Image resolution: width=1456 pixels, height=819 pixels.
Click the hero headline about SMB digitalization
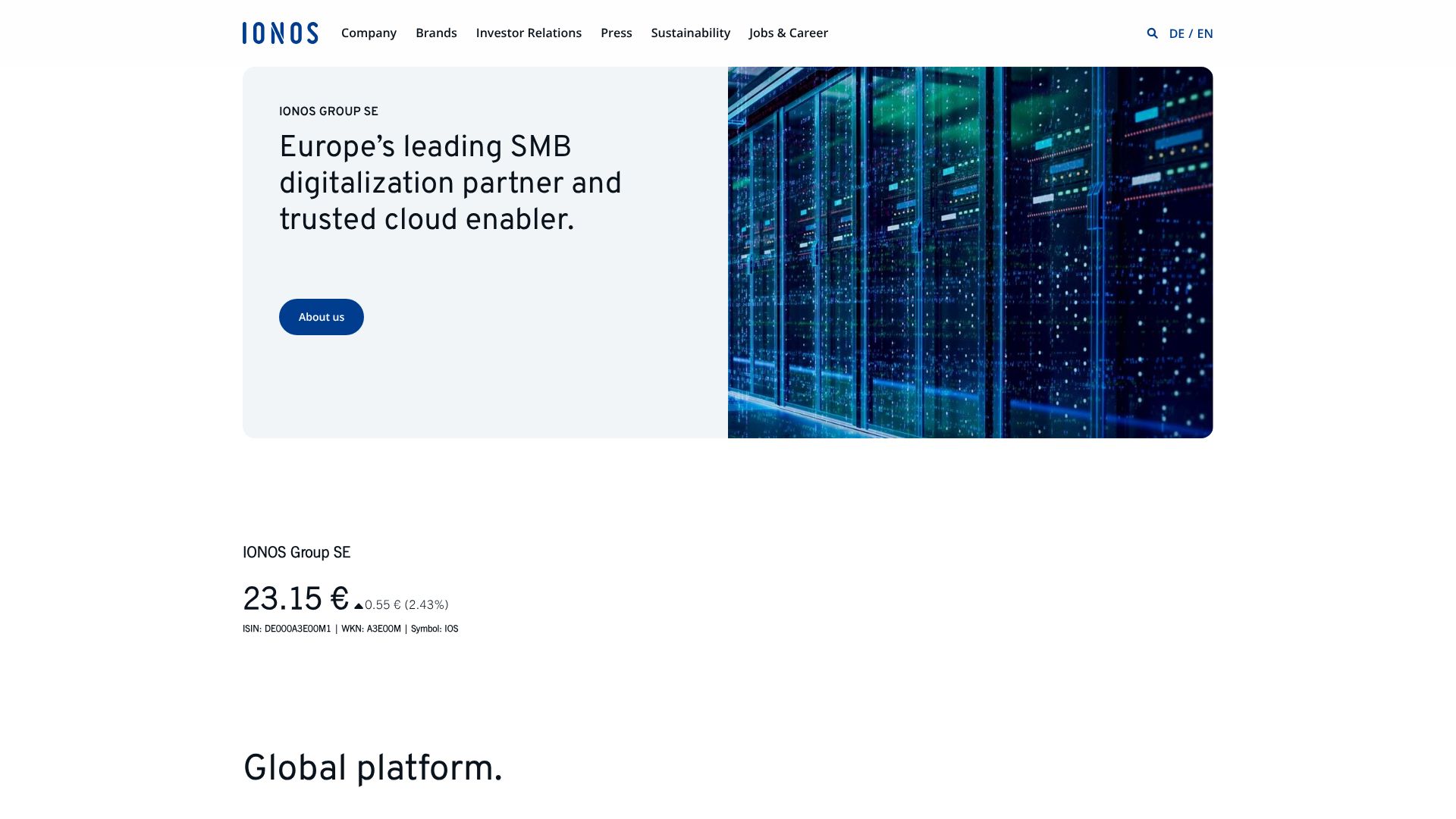[450, 184]
